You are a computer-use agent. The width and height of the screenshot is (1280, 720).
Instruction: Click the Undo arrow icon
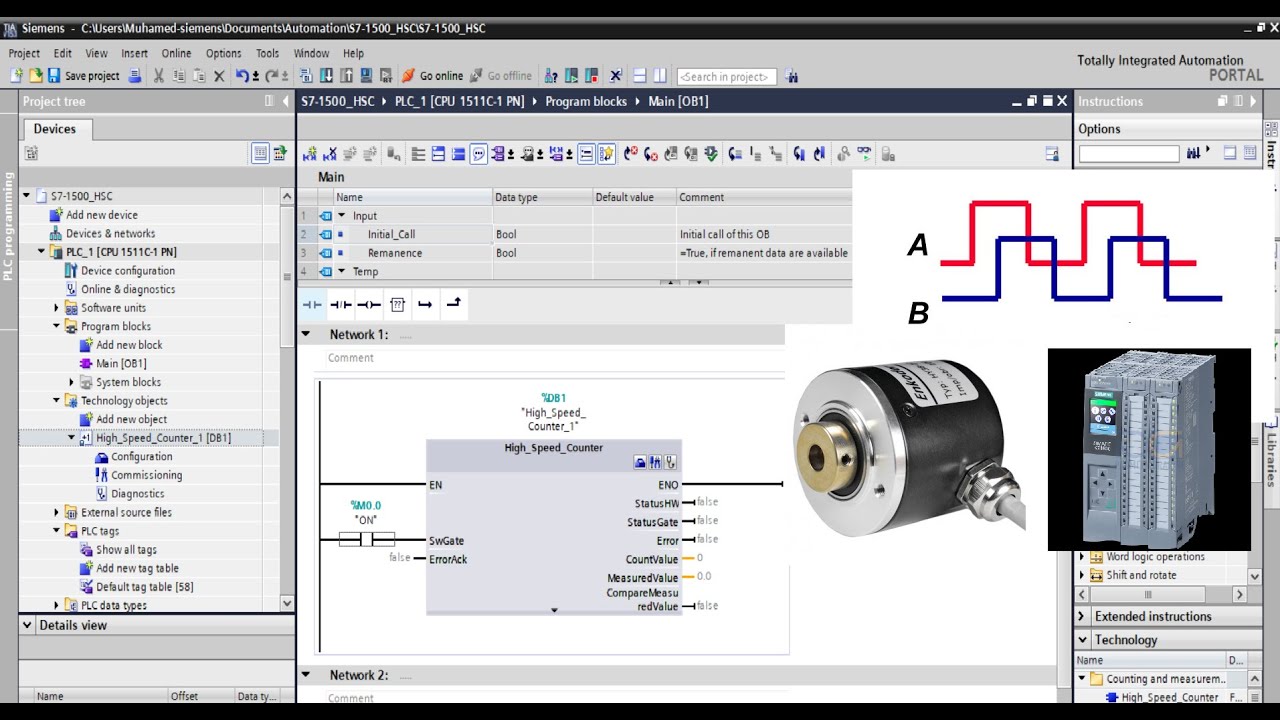[x=242, y=76]
